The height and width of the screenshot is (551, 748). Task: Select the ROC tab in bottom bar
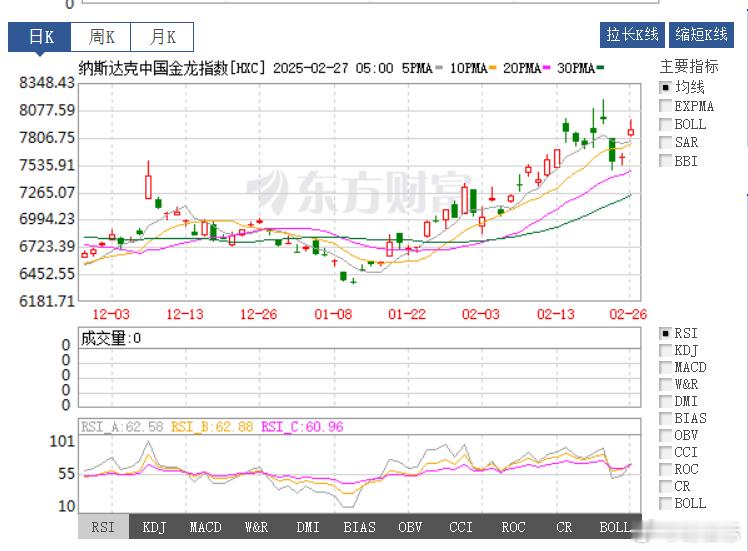click(x=513, y=527)
